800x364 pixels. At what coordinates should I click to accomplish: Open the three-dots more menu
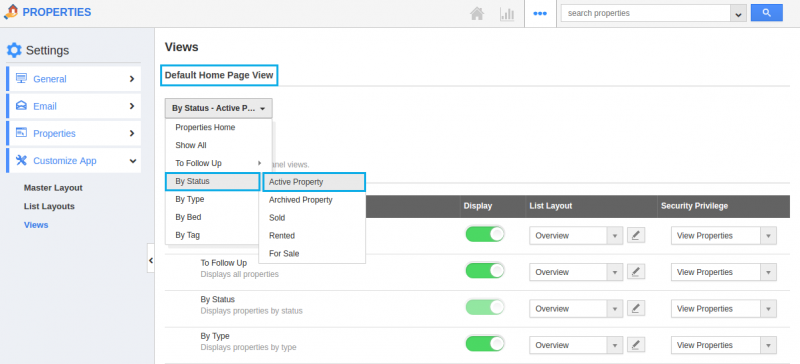[540, 14]
